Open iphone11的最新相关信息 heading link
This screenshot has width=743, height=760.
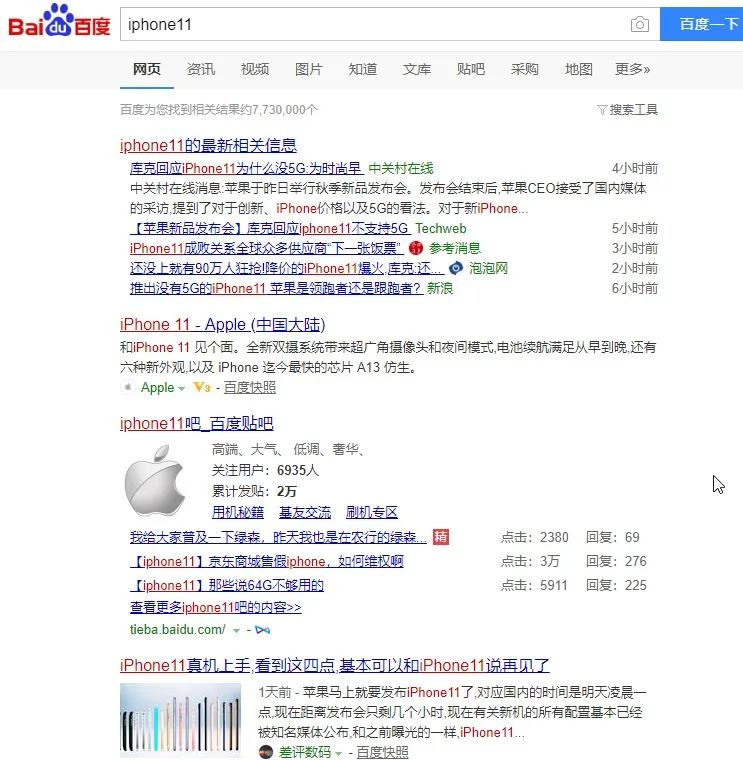pos(208,145)
